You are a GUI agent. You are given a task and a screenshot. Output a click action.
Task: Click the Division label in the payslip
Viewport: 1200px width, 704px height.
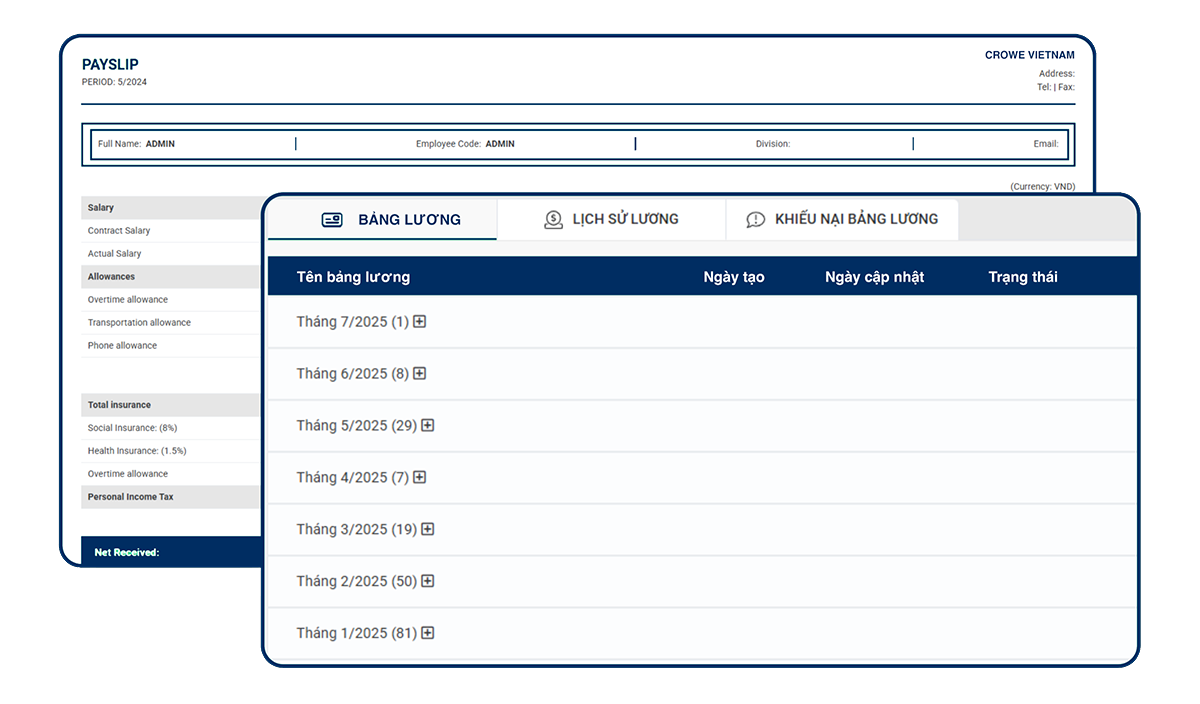pos(773,144)
